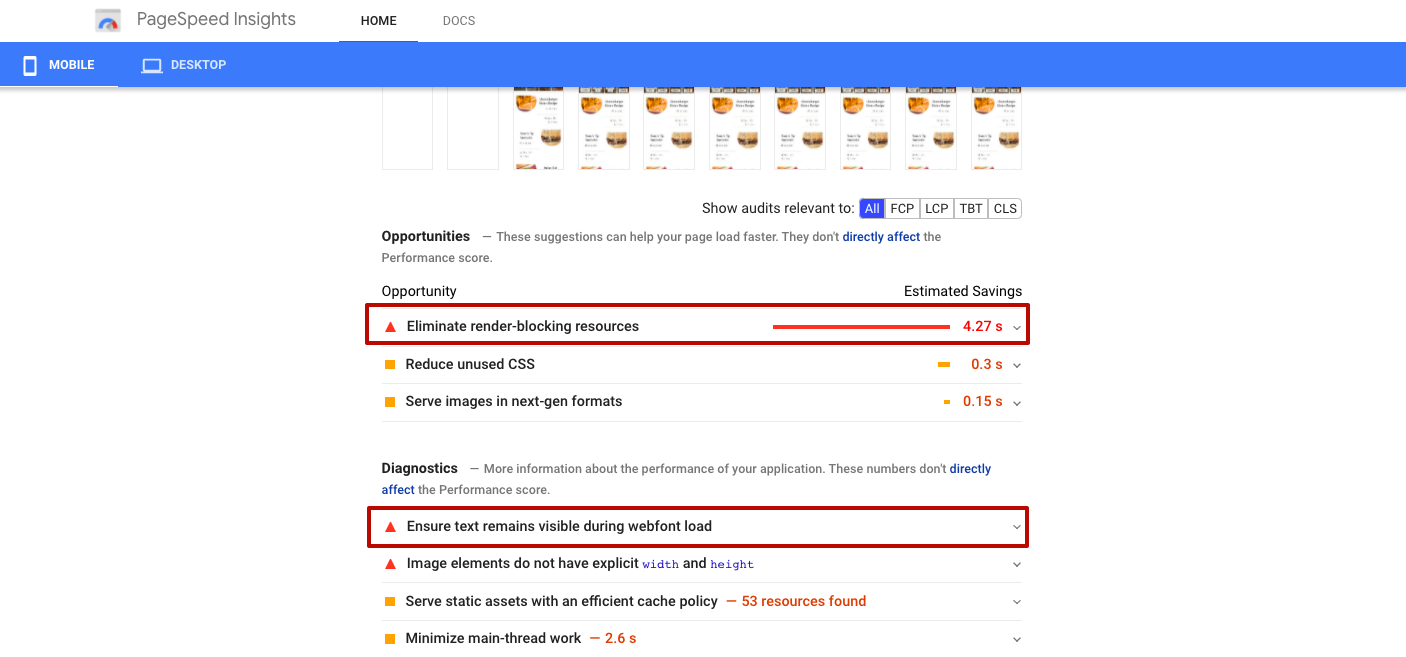Switch to the DESKTOP tab
The height and width of the screenshot is (657, 1406).
(x=184, y=65)
